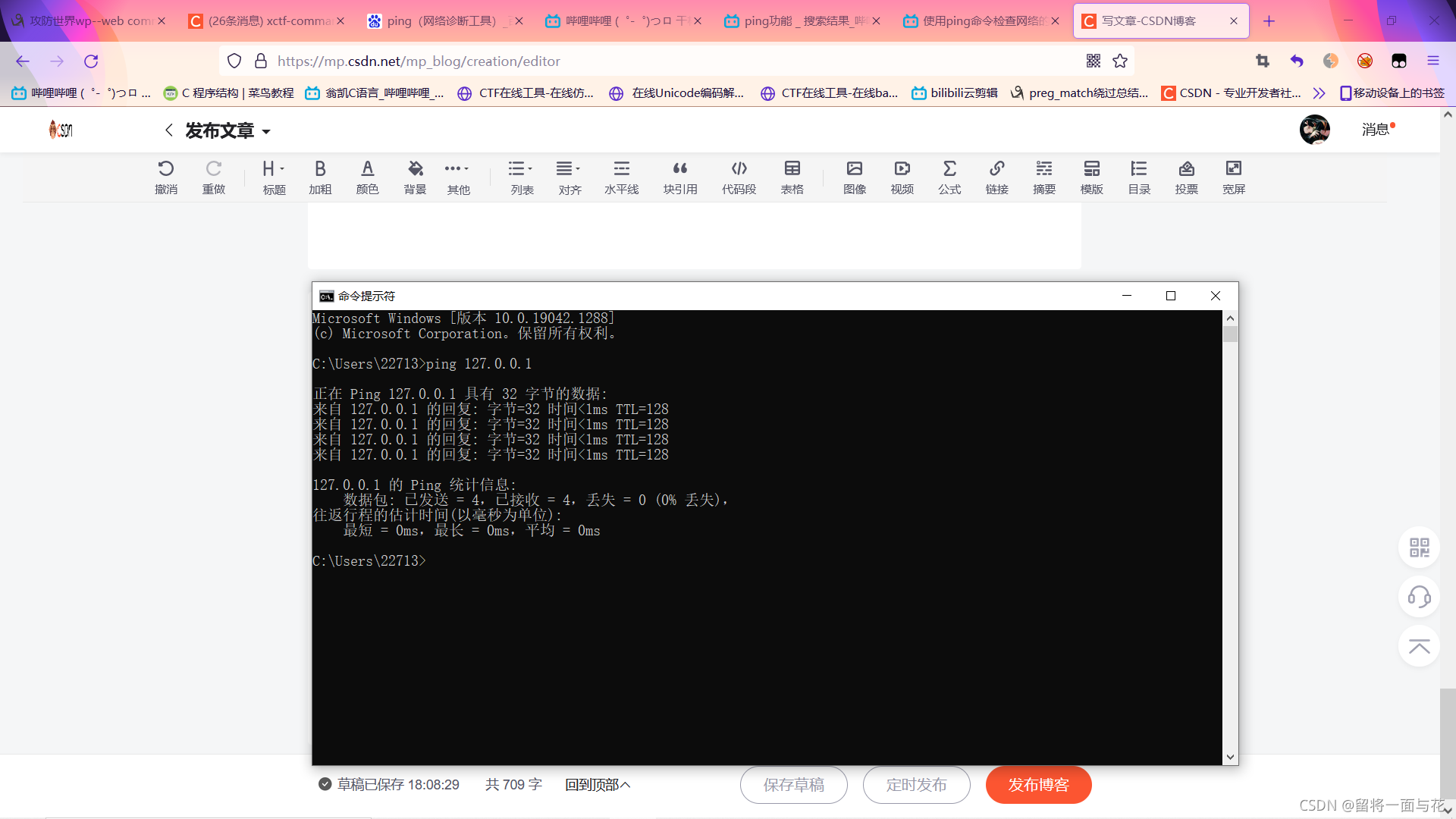Generate table of contents with 目录 icon
1456x819 pixels.
1138,177
